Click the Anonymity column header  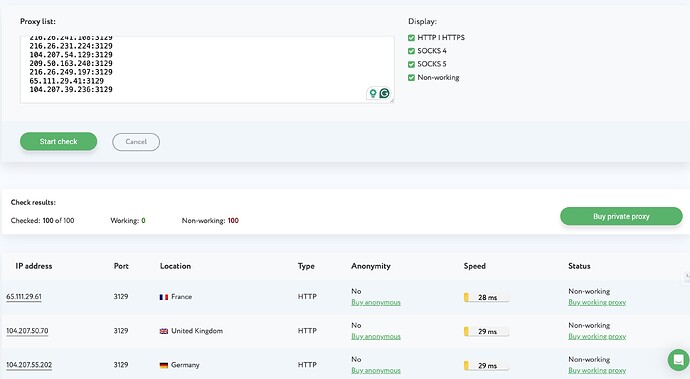coord(371,266)
